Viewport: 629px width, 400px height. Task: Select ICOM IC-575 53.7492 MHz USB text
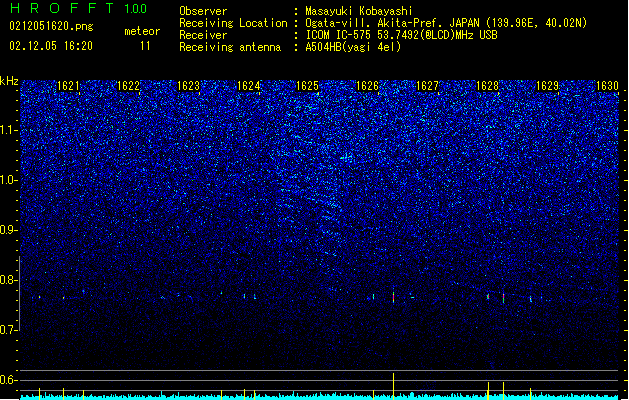click(x=401, y=35)
